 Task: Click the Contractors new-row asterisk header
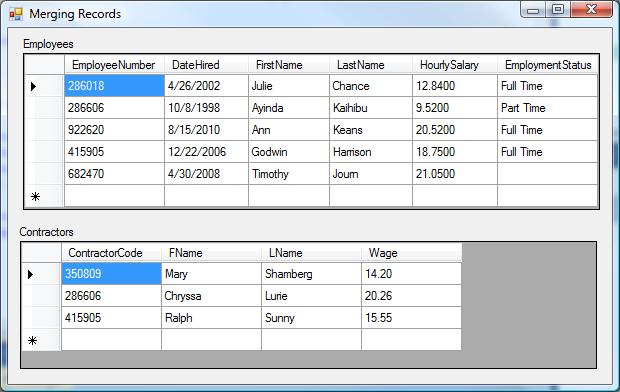coord(42,340)
